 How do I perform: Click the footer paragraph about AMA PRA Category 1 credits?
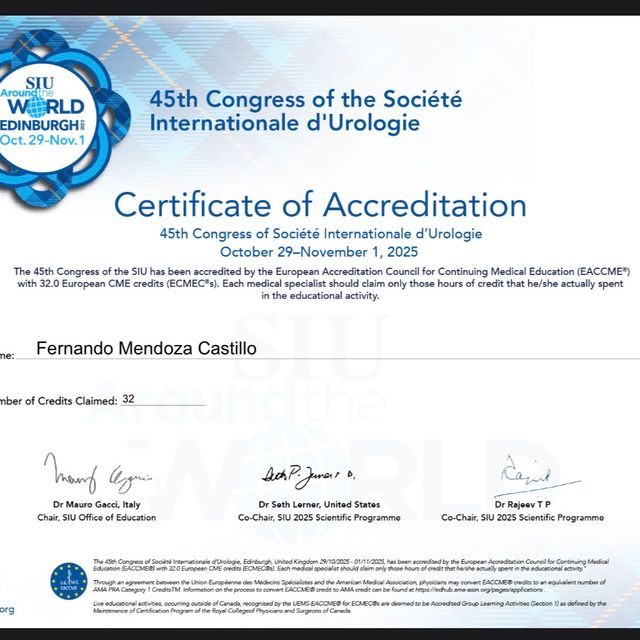tap(349, 586)
